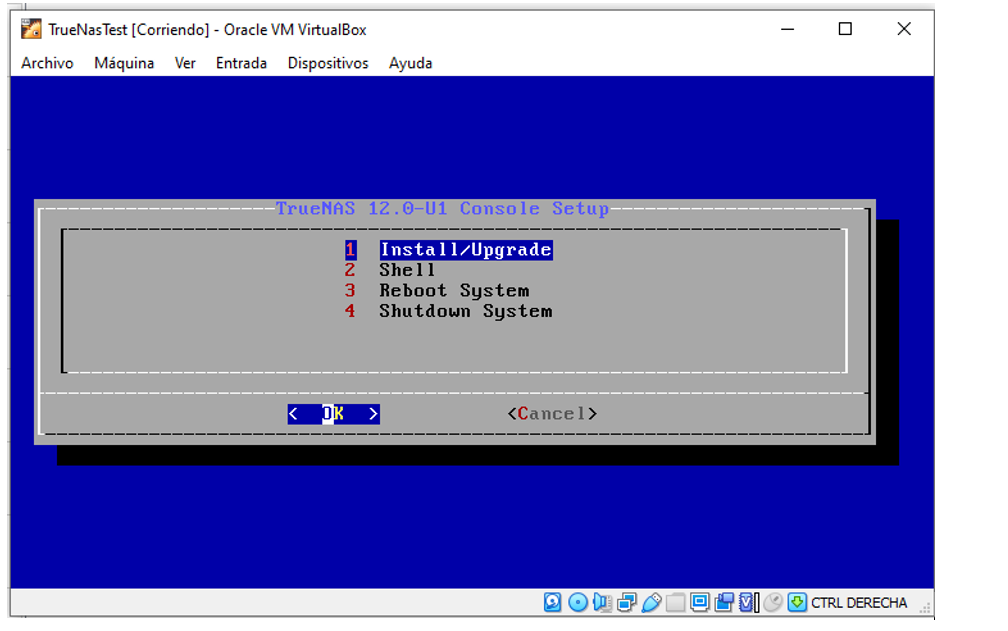Screen dimensions: 1008x631
Task: Click the USB devices status icon
Action: click(651, 602)
